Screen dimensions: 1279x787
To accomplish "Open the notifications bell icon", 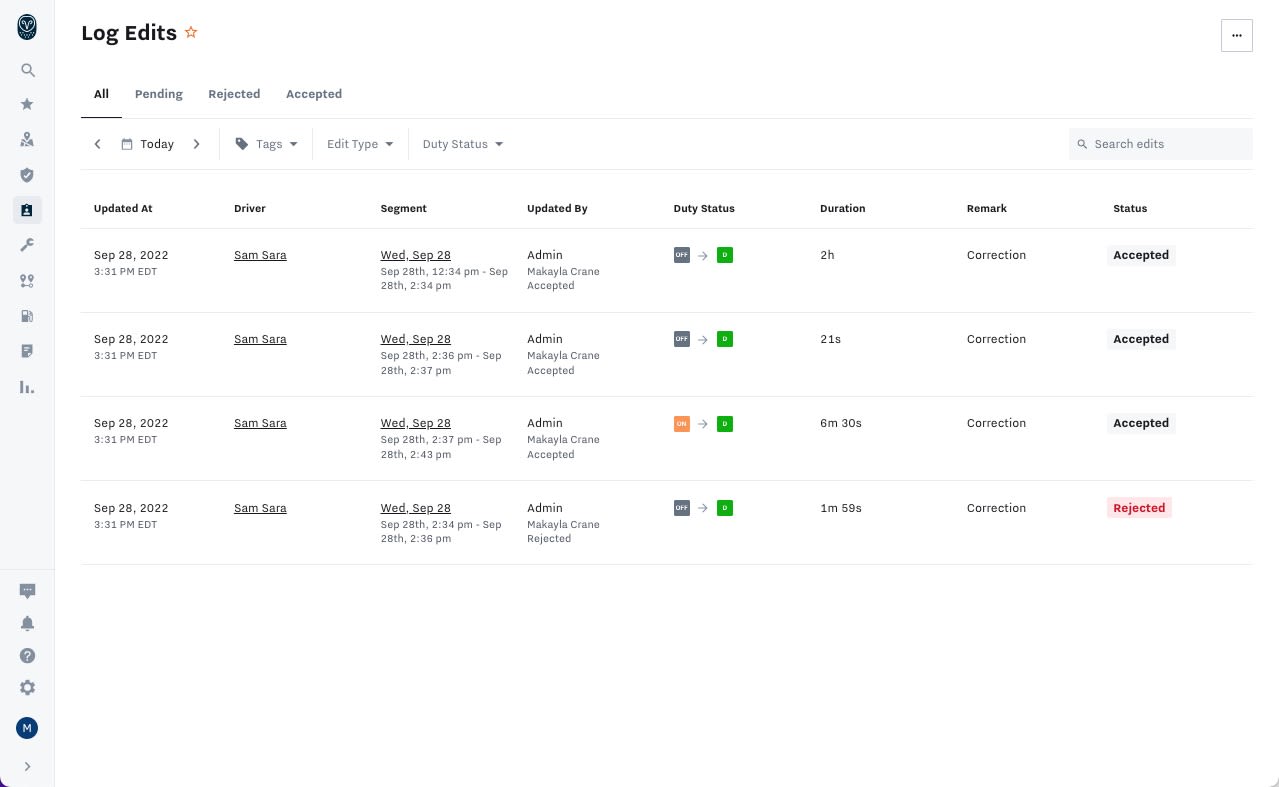I will tap(27, 623).
